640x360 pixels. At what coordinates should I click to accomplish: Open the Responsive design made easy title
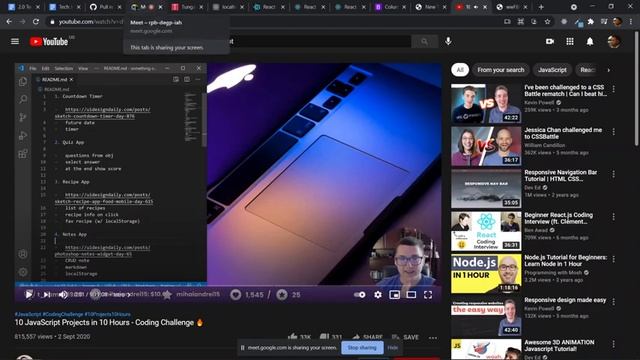pos(565,300)
